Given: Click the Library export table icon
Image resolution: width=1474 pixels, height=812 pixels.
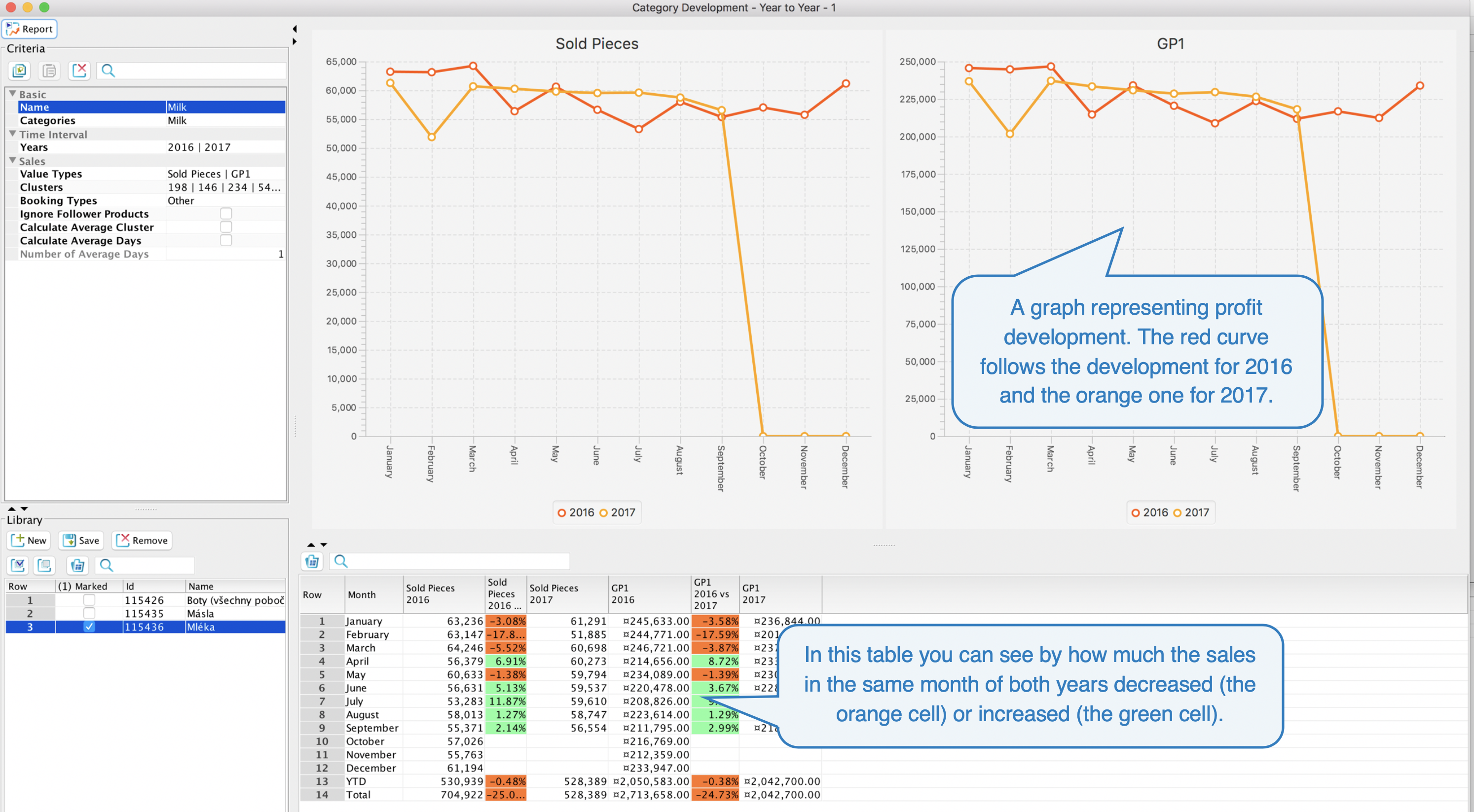Looking at the screenshot, I should pyautogui.click(x=77, y=565).
